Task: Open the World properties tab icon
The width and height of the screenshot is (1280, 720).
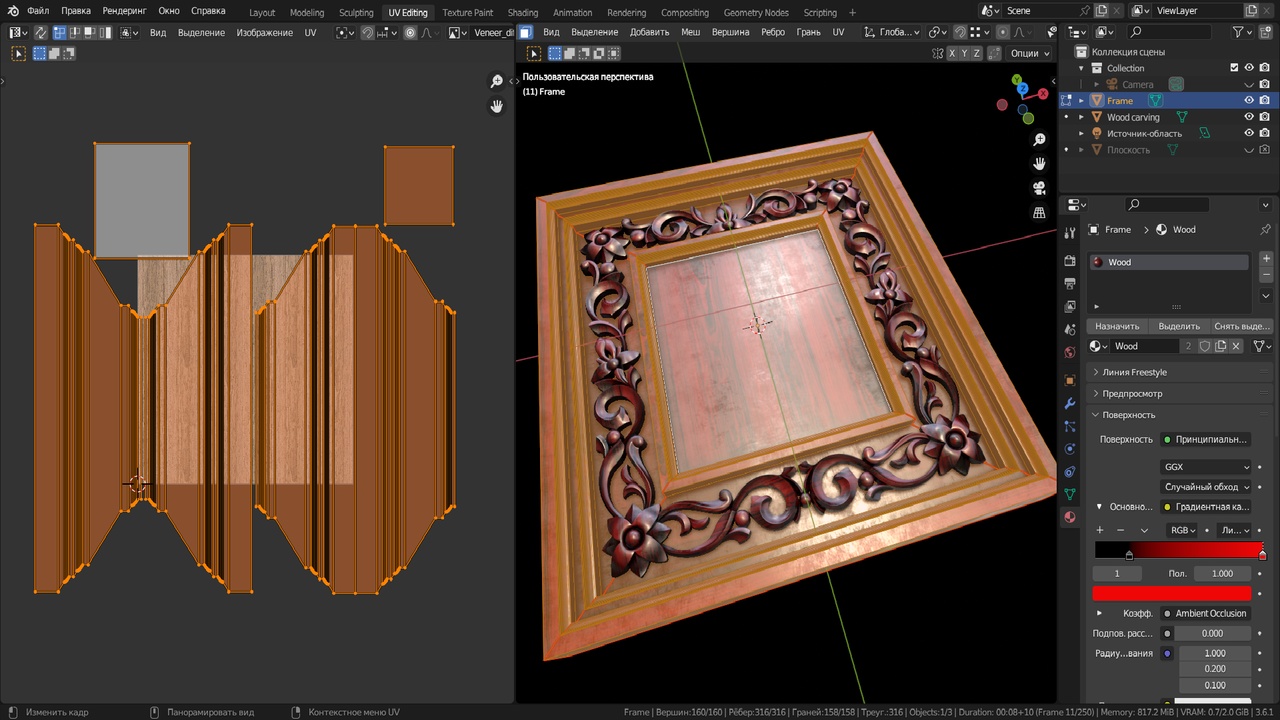Action: (1070, 352)
